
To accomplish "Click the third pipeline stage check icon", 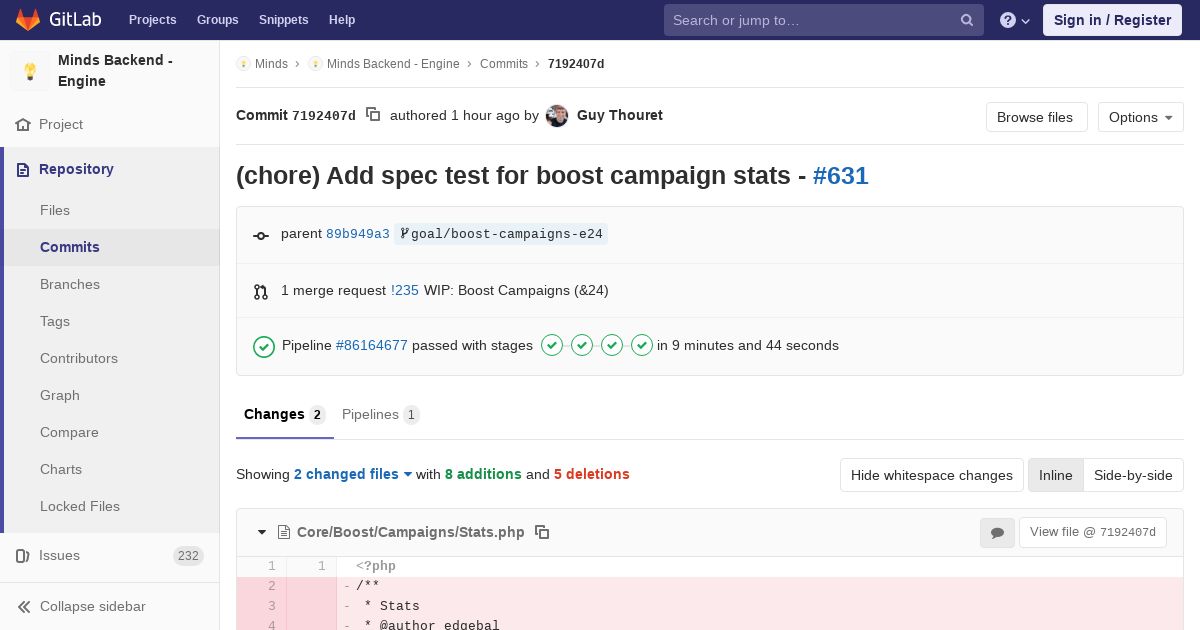I will click(x=612, y=345).
